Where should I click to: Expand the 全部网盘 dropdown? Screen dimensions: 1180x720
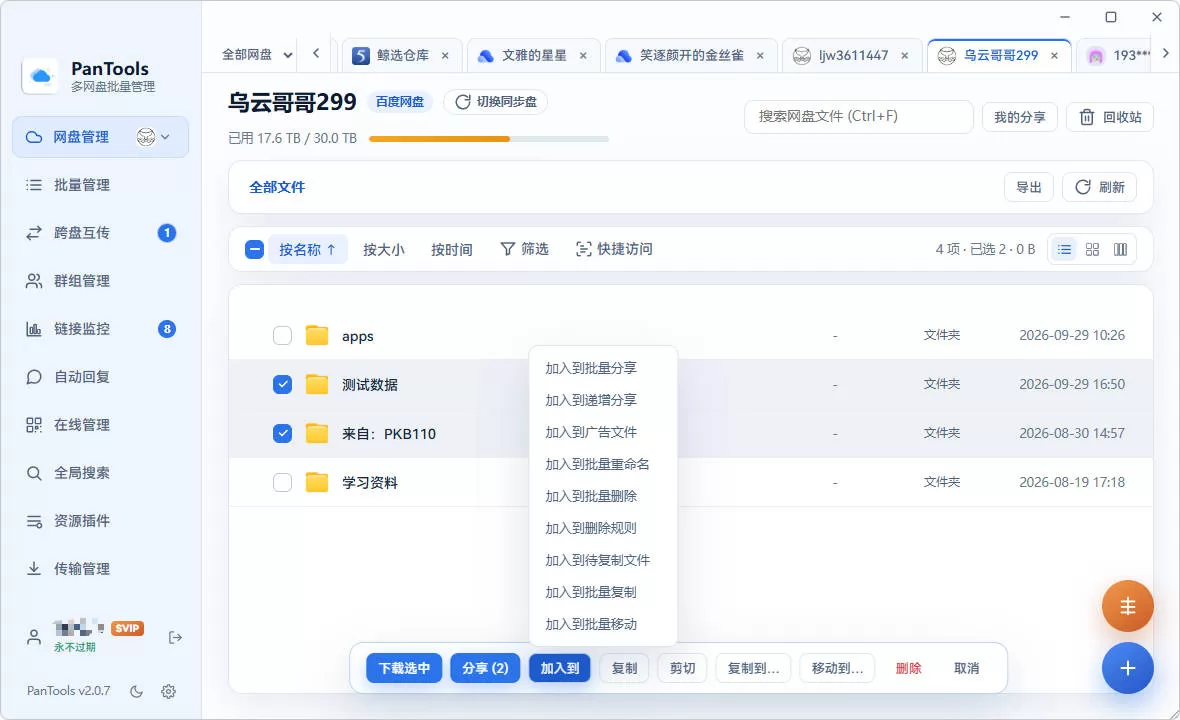click(x=257, y=55)
